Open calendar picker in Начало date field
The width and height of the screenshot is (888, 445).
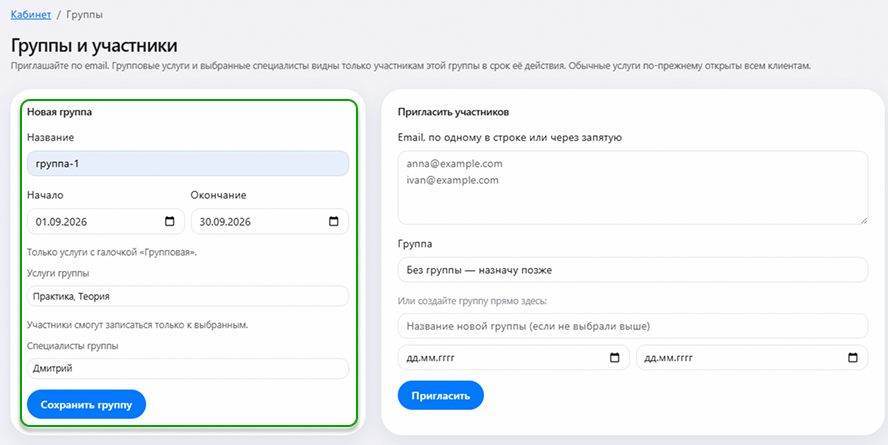(x=169, y=221)
